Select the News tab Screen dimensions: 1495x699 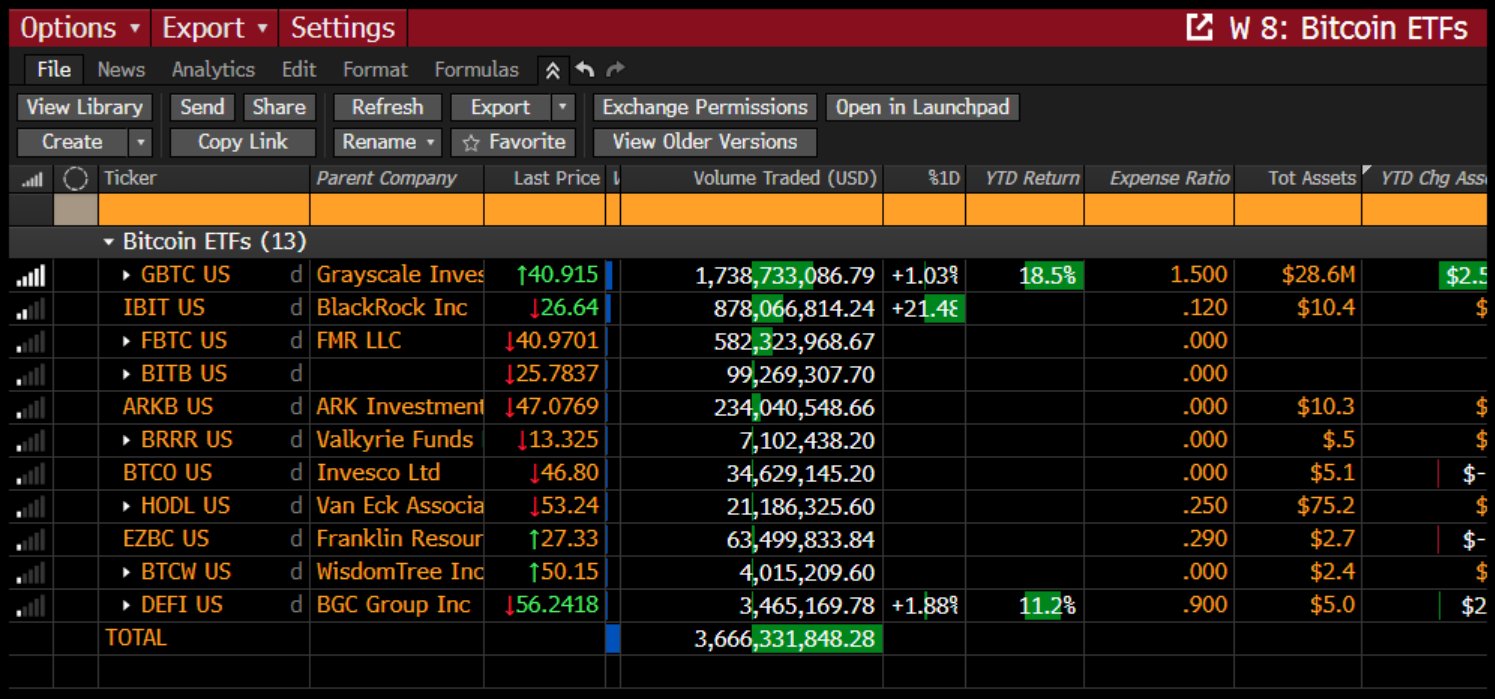click(x=121, y=69)
